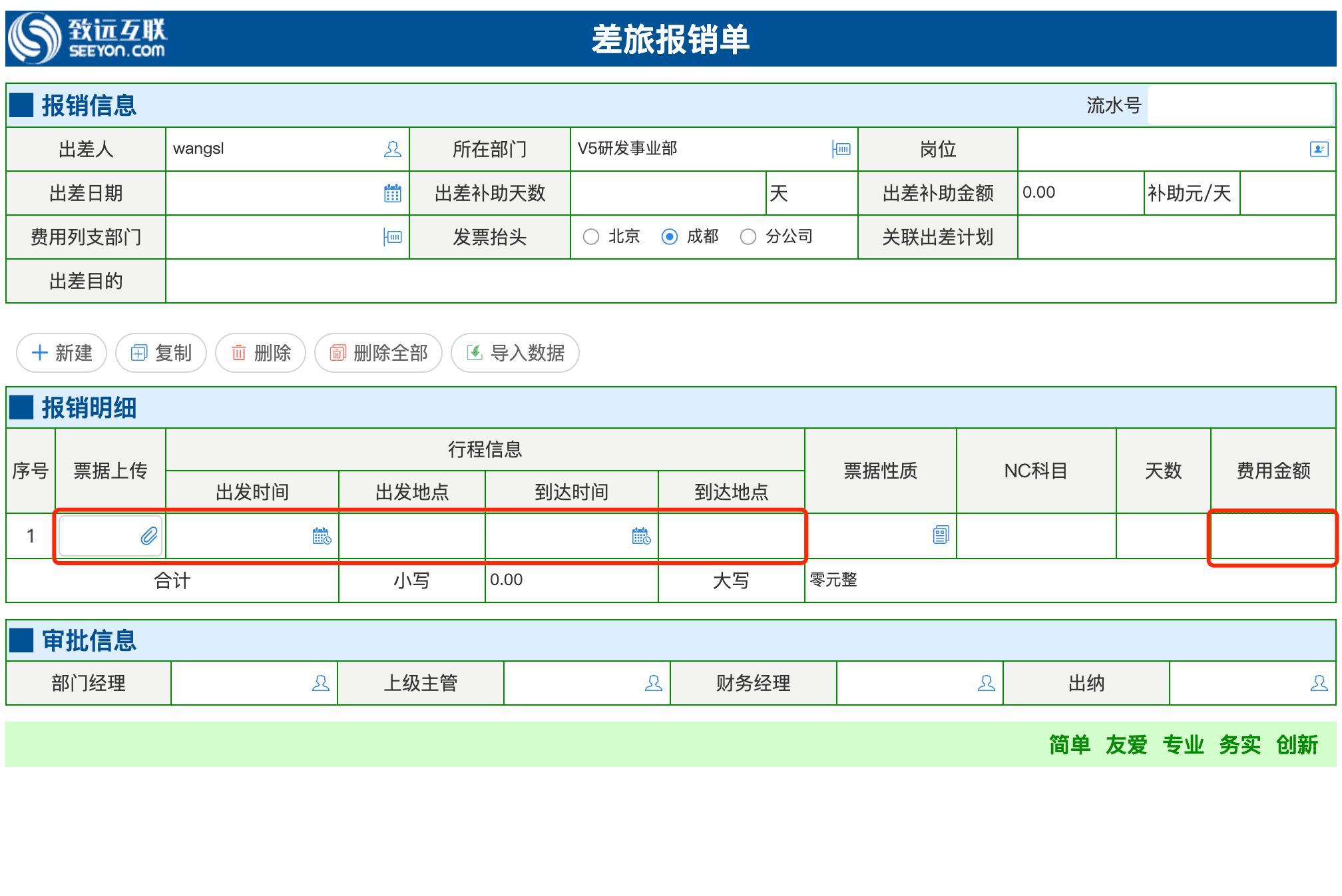Click the 票据性质 selection list icon
The height and width of the screenshot is (896, 1342).
point(941,535)
